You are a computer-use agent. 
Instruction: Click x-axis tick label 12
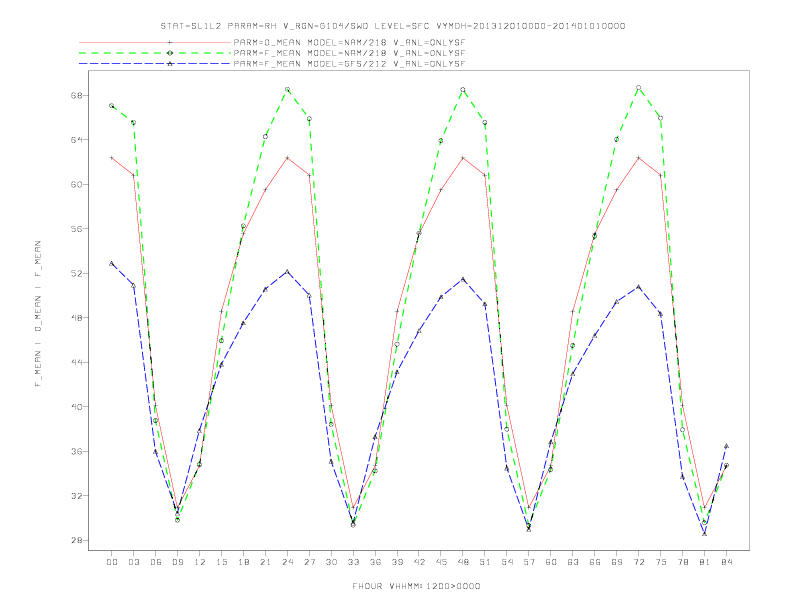[x=200, y=562]
